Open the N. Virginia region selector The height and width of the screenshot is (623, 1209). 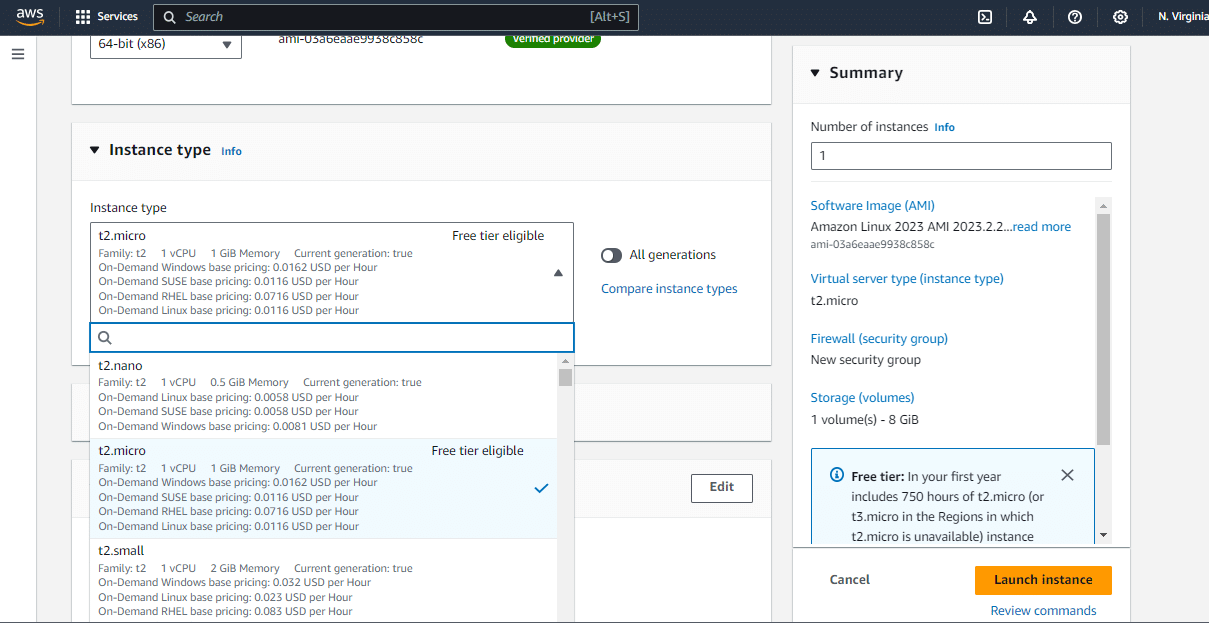[x=1182, y=17]
